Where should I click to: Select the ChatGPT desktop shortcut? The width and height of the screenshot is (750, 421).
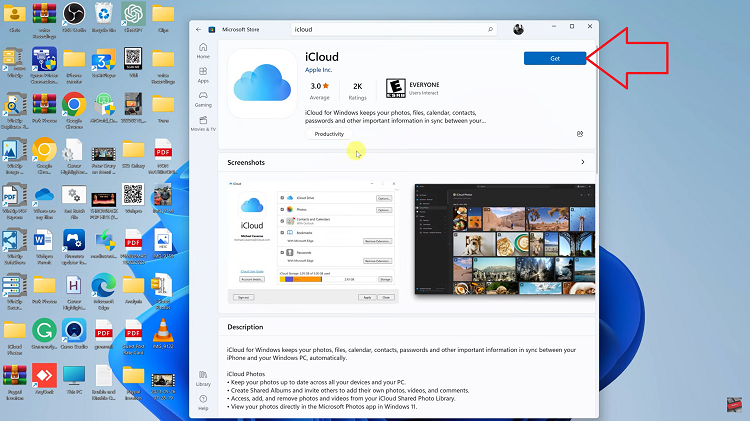(133, 18)
